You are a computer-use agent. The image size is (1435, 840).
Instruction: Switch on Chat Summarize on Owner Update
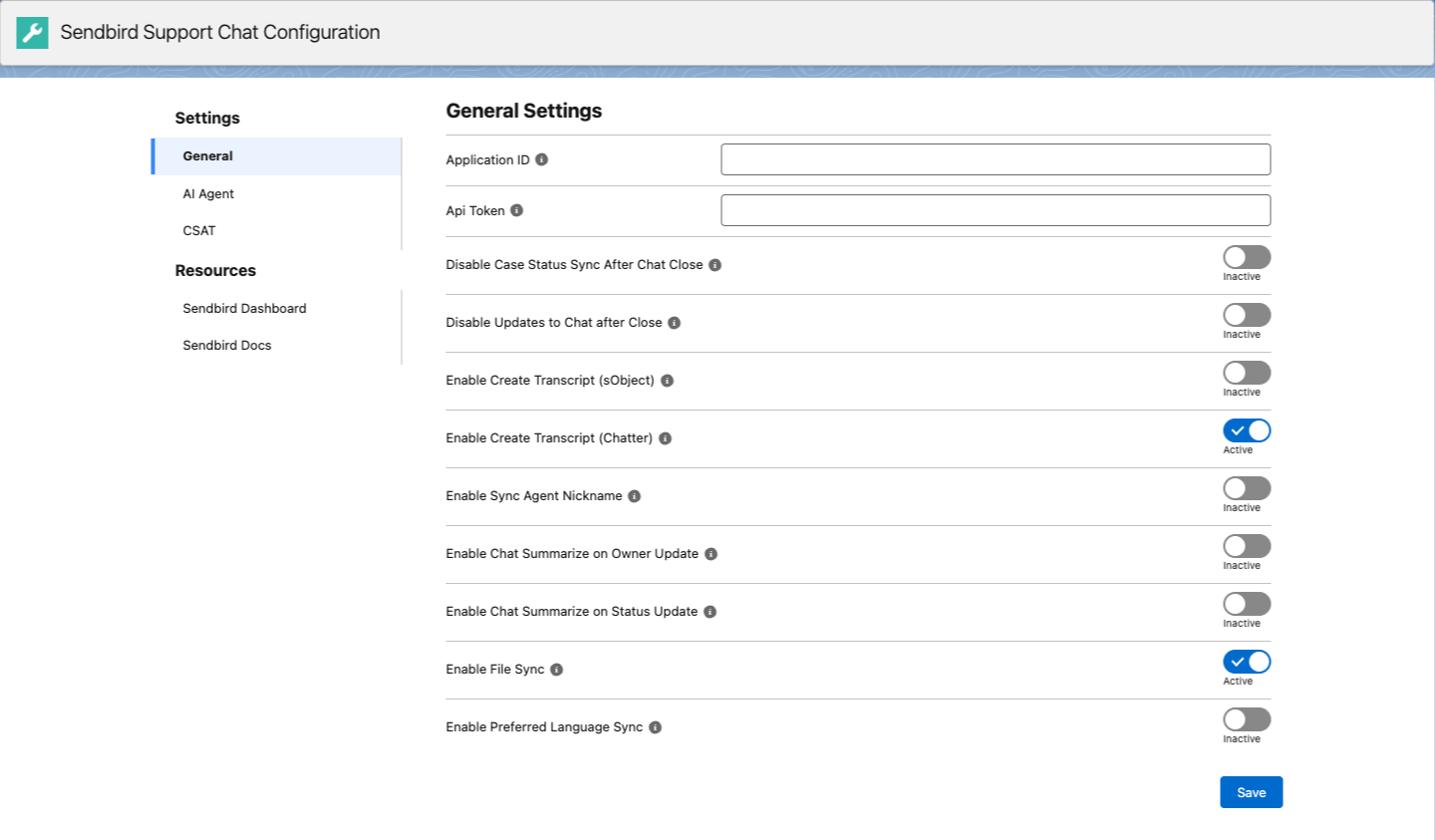coord(1247,546)
